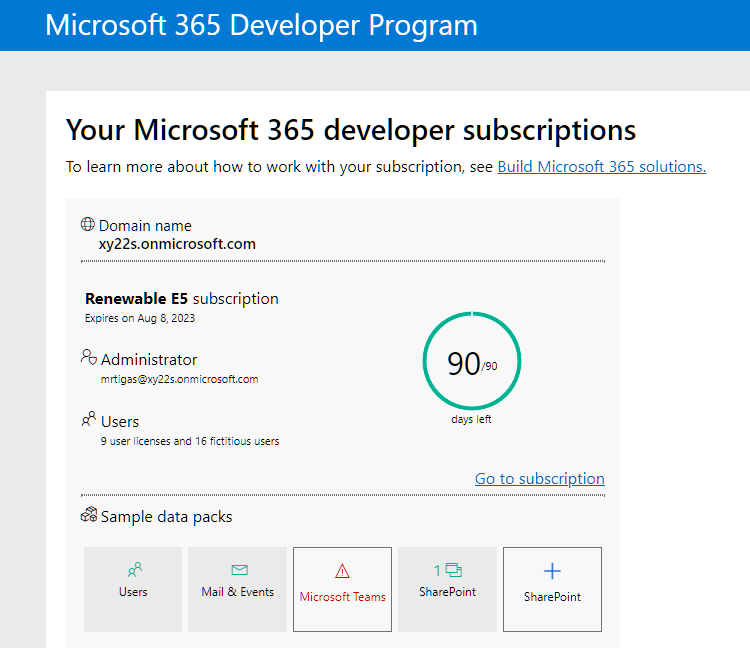Click the Domain name label
Viewport: 750px width, 648px height.
tap(145, 225)
